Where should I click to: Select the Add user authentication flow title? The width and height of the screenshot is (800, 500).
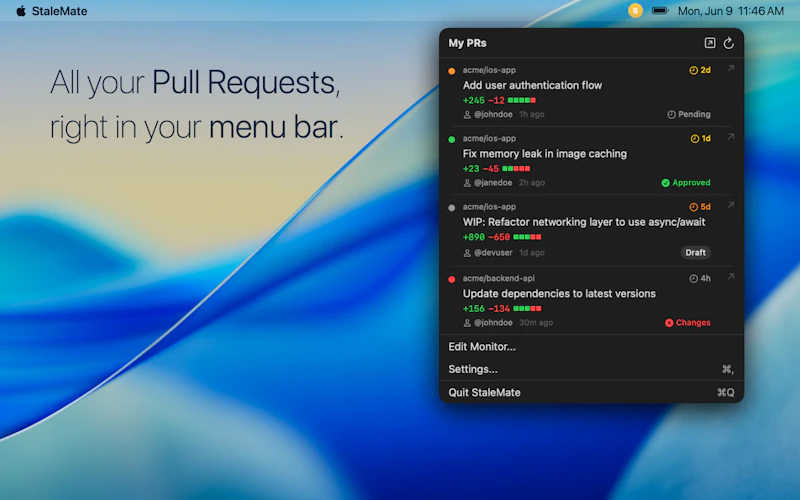(x=532, y=85)
